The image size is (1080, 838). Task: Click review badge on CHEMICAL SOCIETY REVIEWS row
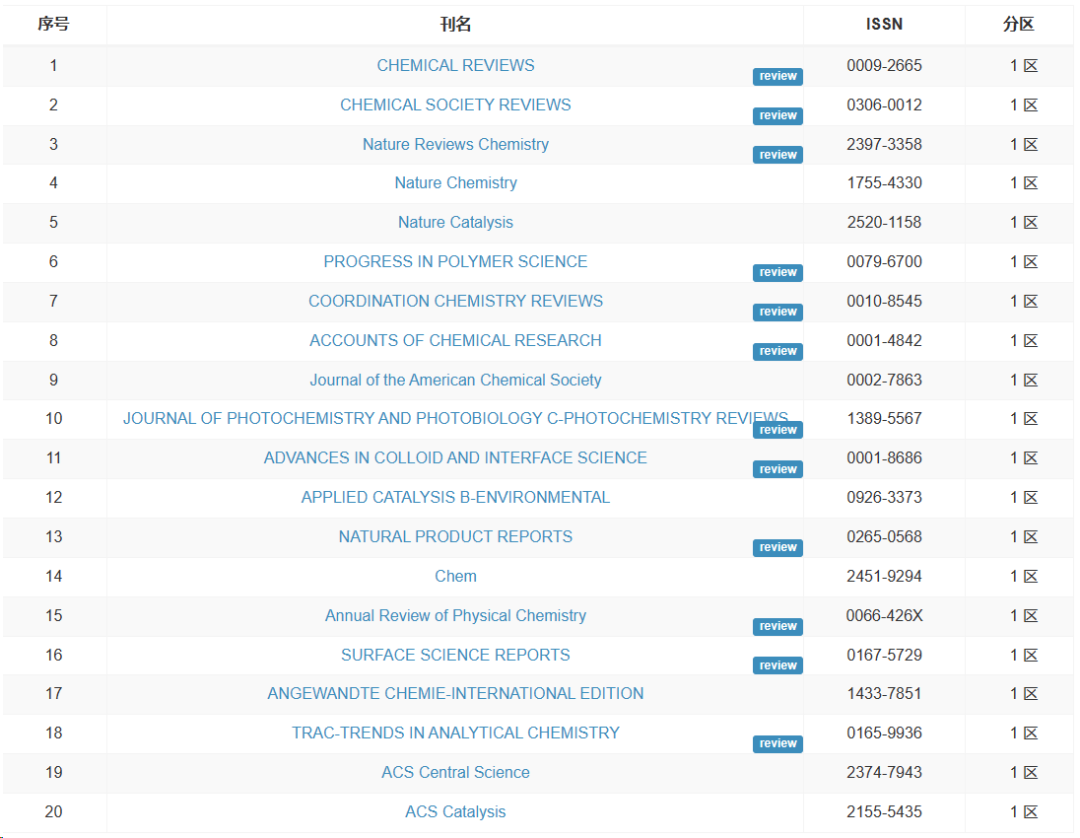pos(778,116)
